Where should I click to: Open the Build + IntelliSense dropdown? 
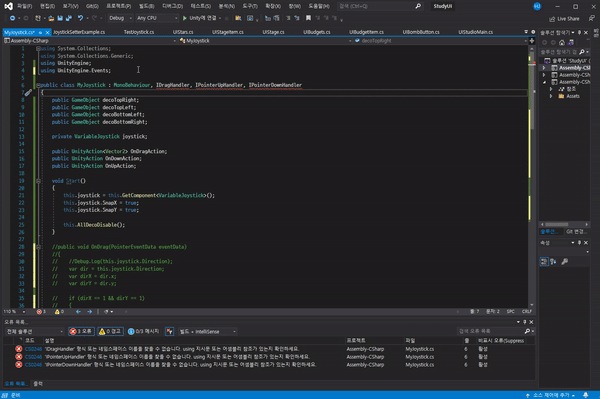207,331
